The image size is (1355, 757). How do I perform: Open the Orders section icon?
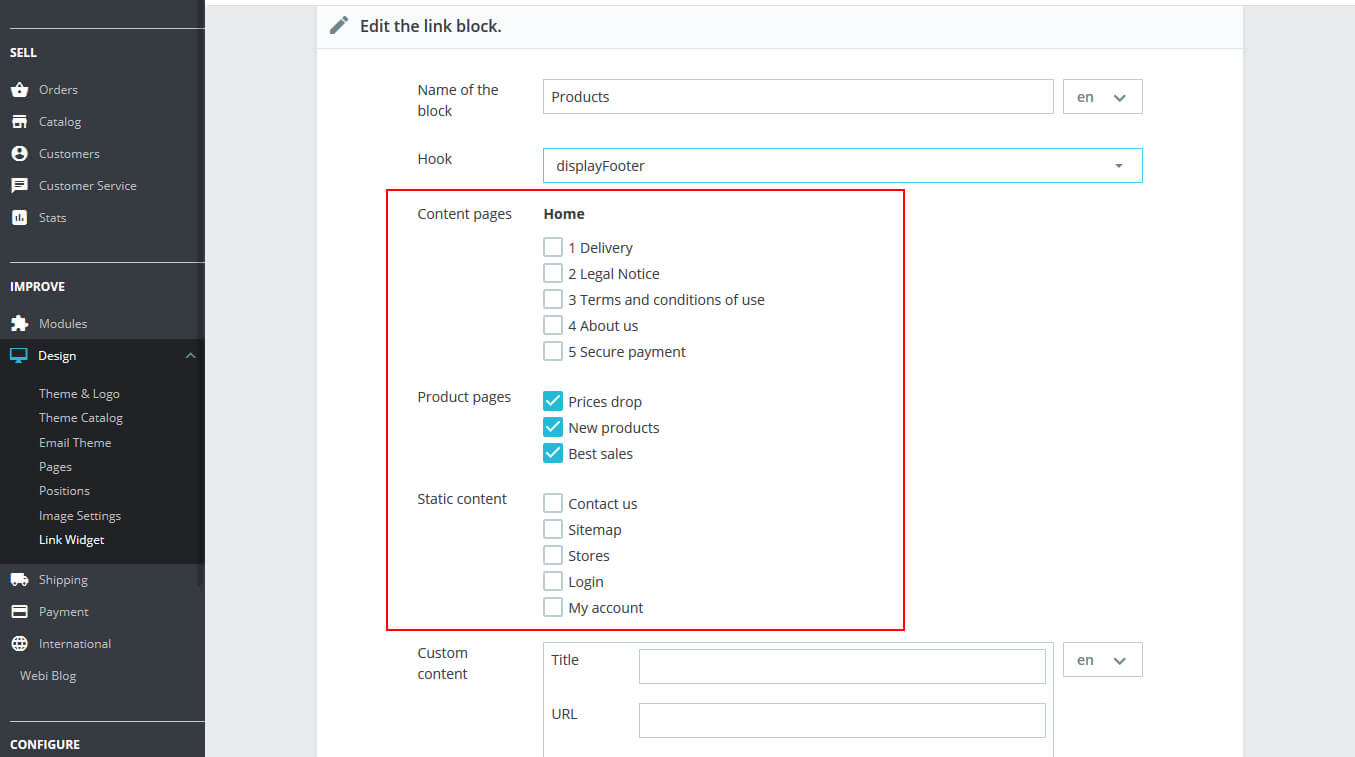pos(22,89)
